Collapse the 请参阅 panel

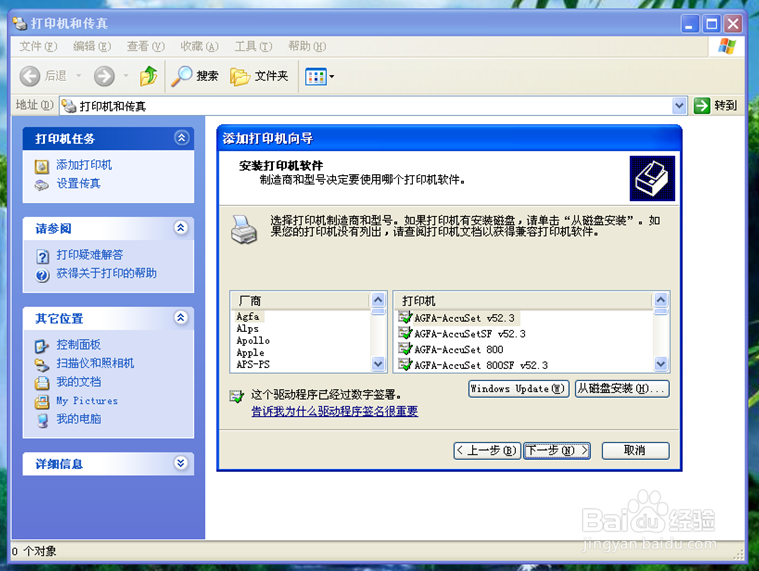[181, 228]
